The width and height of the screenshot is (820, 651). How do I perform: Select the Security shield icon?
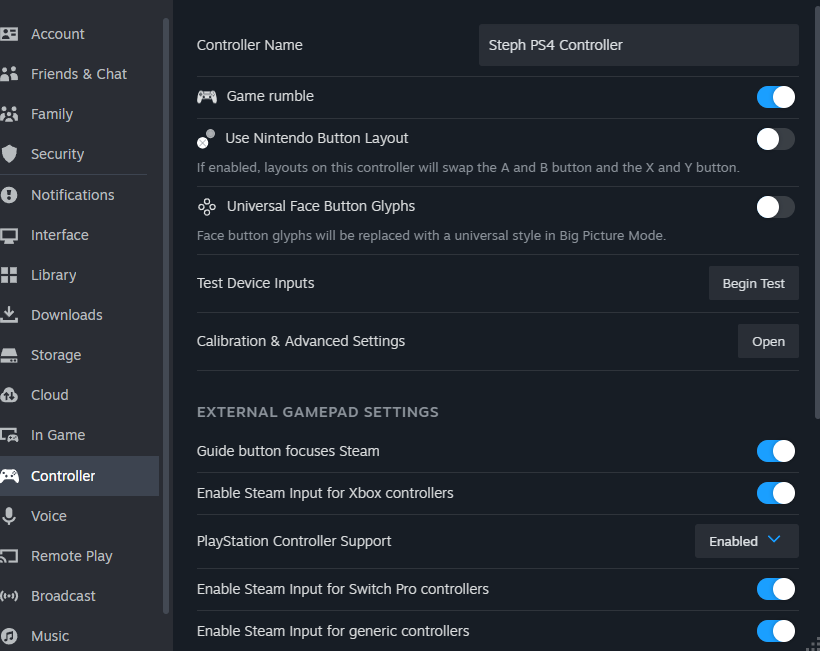[x=9, y=154]
